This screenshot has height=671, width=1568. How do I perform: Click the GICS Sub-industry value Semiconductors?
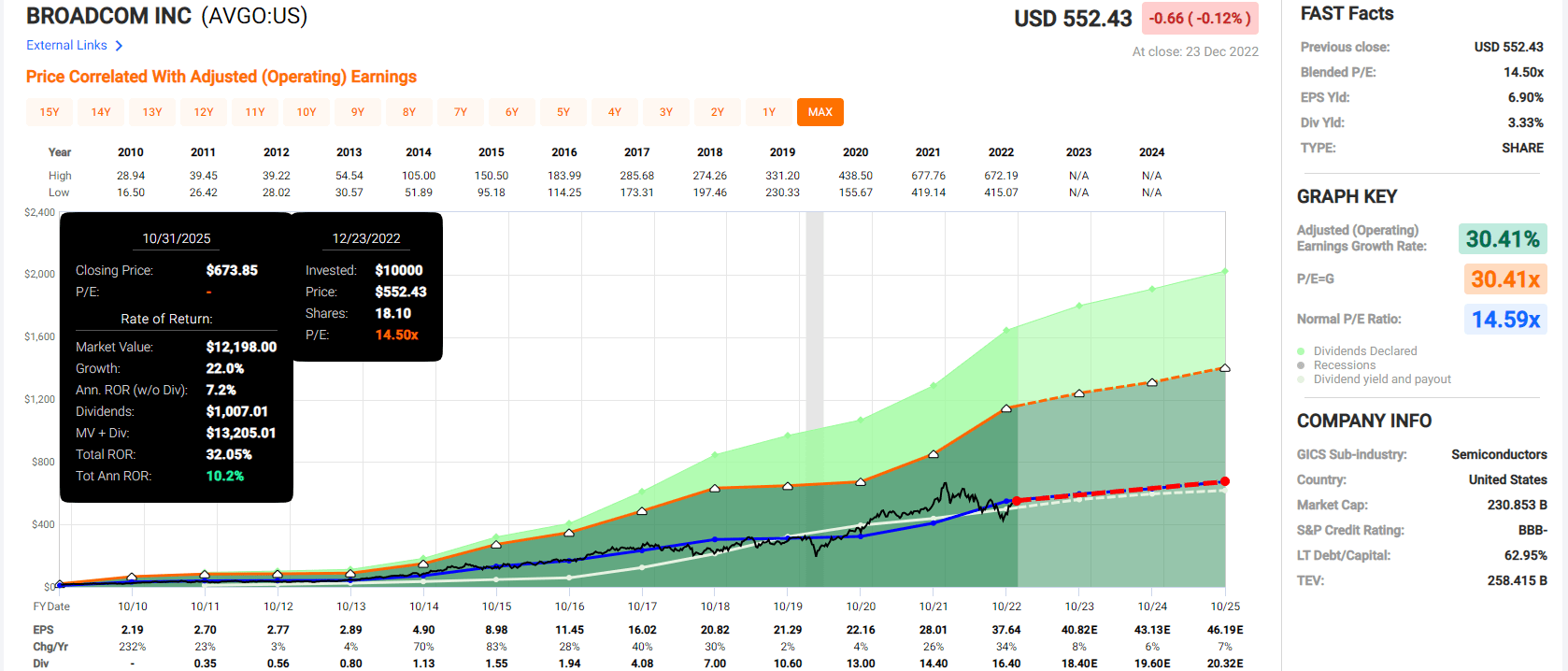pyautogui.click(x=1499, y=454)
